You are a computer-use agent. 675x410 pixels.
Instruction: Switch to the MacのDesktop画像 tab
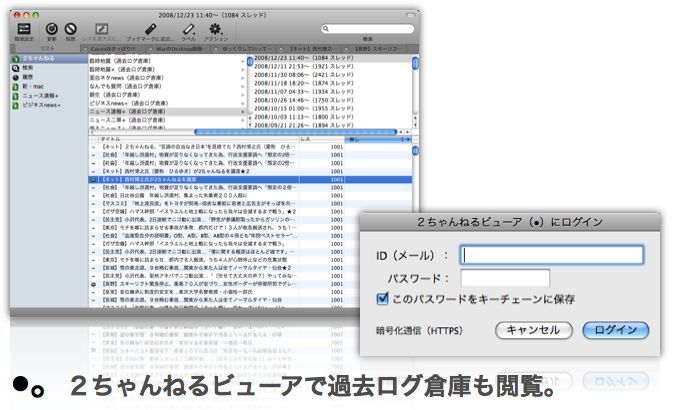[179, 49]
